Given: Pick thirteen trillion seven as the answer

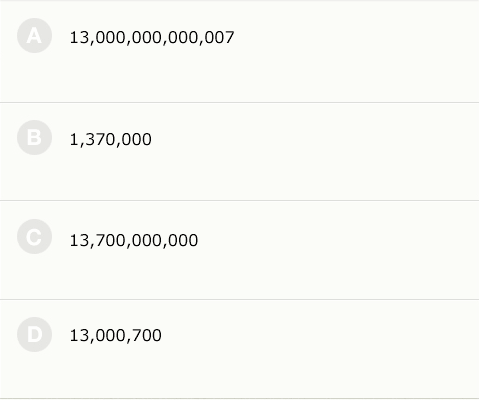Looking at the screenshot, I should pyautogui.click(x=239, y=51).
